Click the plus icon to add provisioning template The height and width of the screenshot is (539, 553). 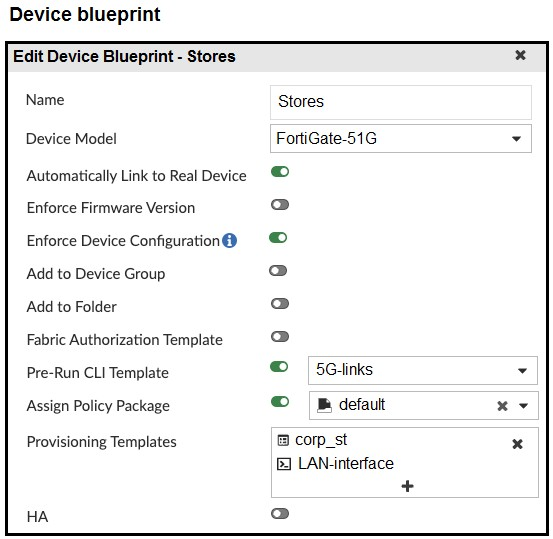(407, 486)
